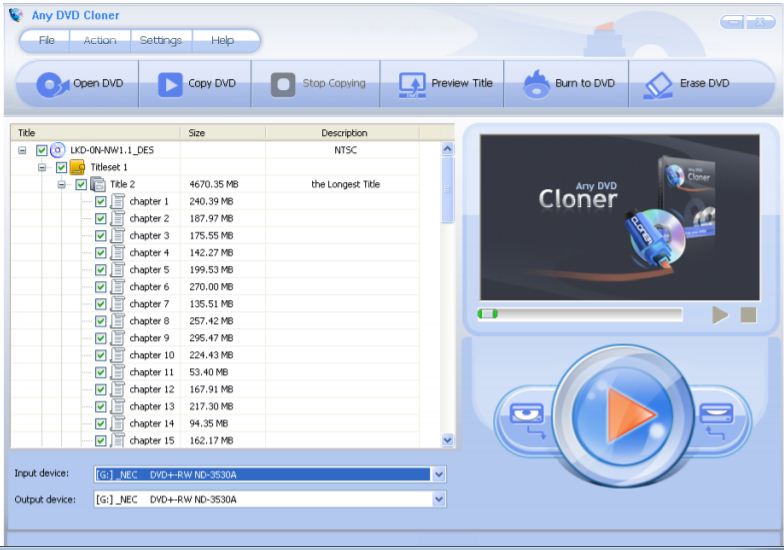
Task: Uncheck the chapter 11 checkbox
Action: [100, 372]
